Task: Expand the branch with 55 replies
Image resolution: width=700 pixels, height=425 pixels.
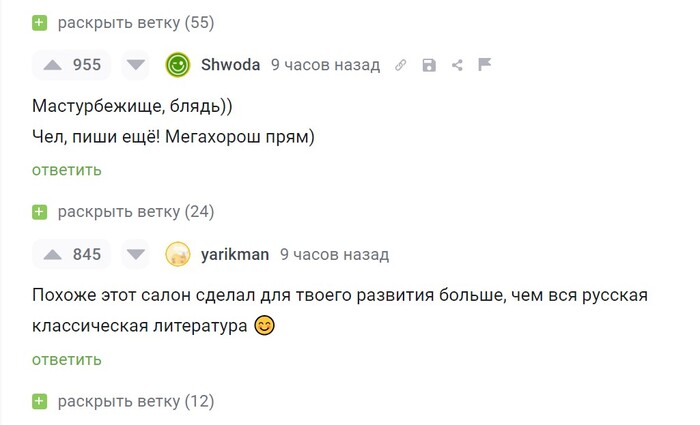Action: (135, 22)
